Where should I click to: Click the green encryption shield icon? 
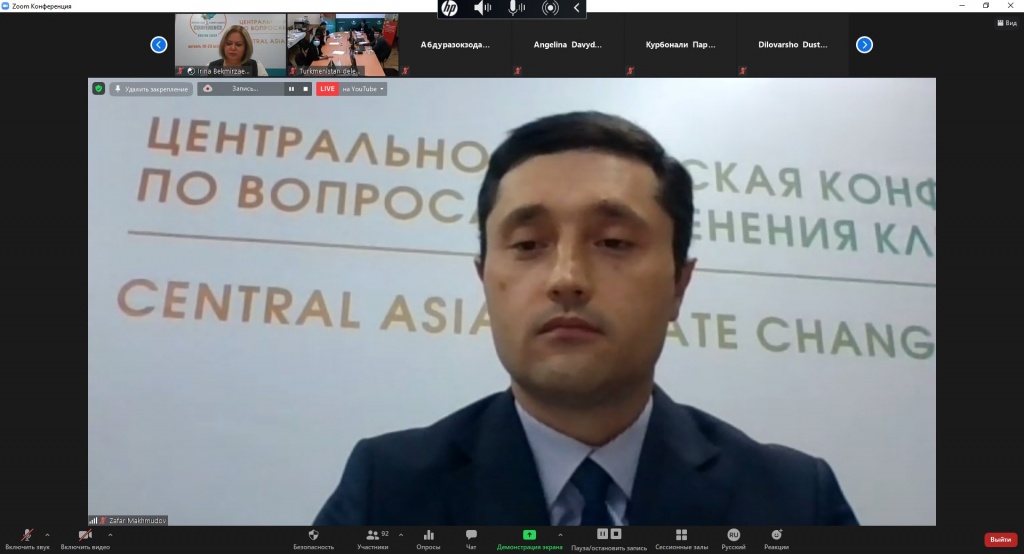[98, 89]
